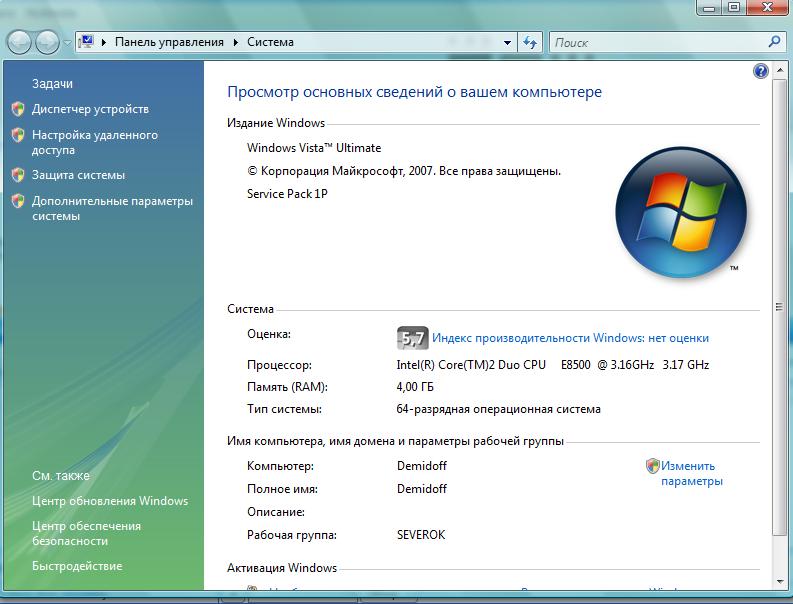
Task: Click the 5,7 performance score badge
Action: point(412,338)
